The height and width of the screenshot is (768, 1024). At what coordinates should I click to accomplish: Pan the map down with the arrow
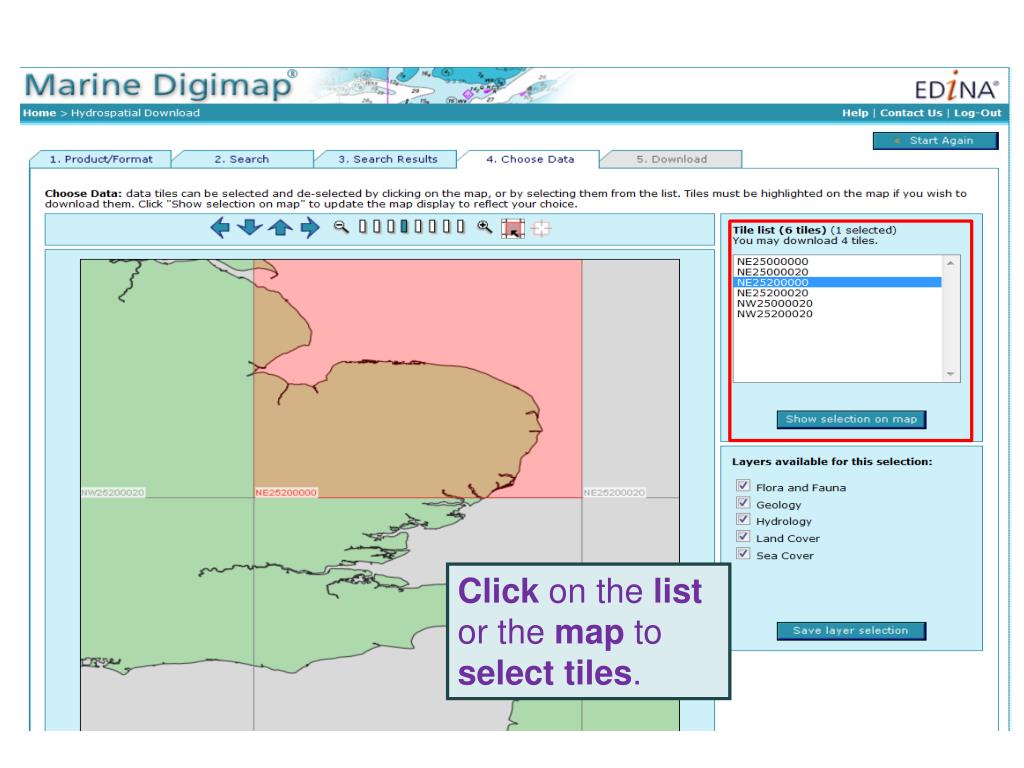click(249, 227)
